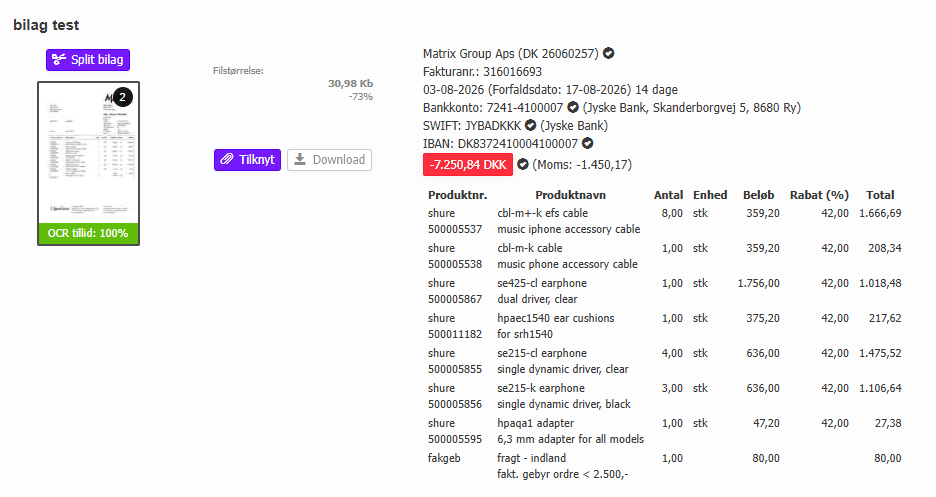The width and height of the screenshot is (936, 497).
Task: Click verified badge next to SWIFT JYBADKKK
Action: 530,125
